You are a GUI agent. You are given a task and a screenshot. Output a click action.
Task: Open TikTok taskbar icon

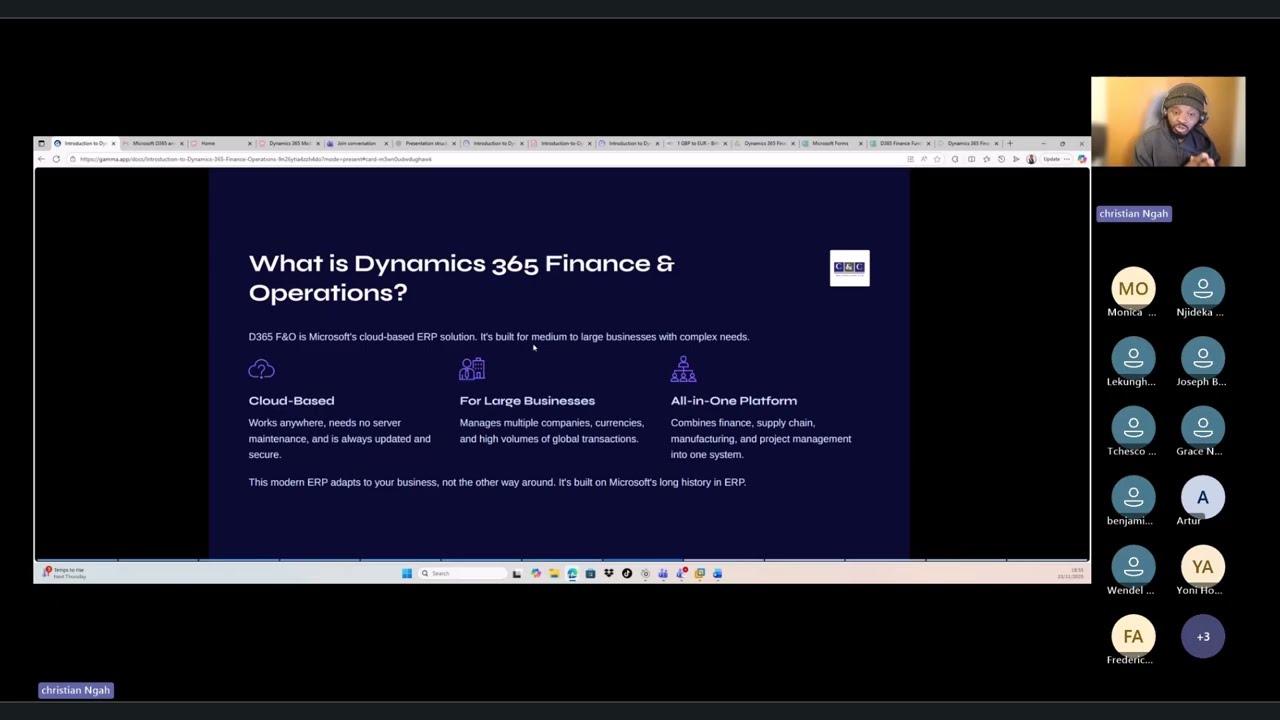(627, 573)
